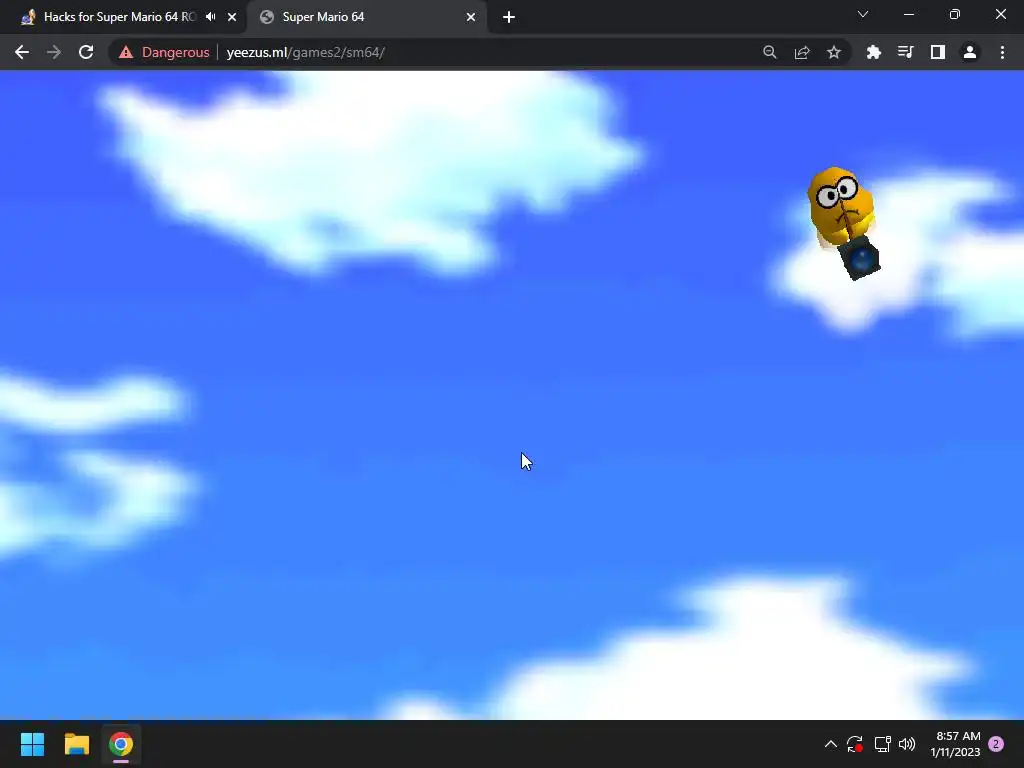The width and height of the screenshot is (1024, 768).
Task: Click the yeezus.ml address bar URL
Action: point(306,52)
